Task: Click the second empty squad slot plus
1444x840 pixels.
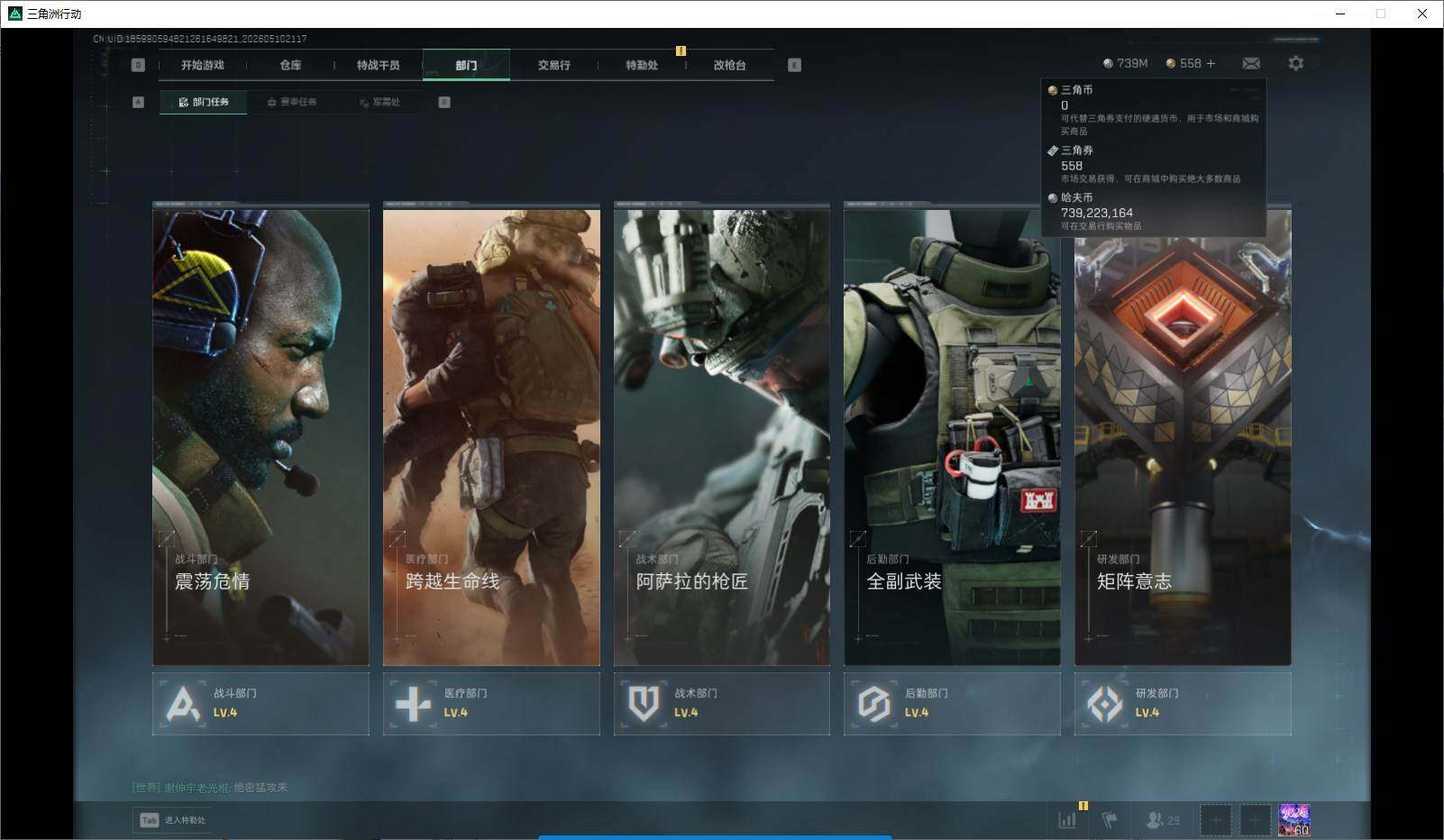Action: [x=1255, y=820]
